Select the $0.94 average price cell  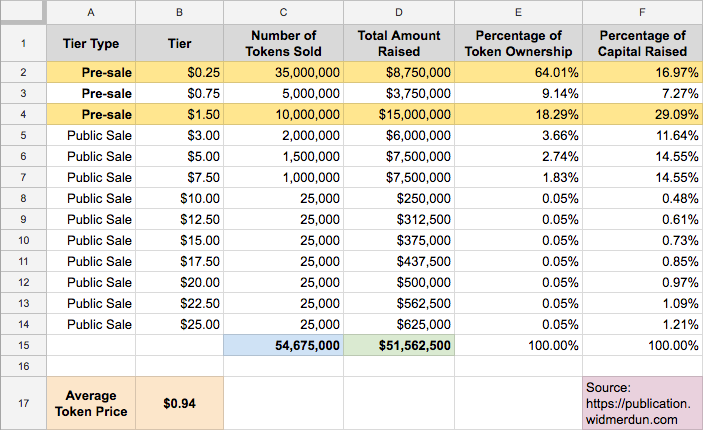tap(179, 404)
